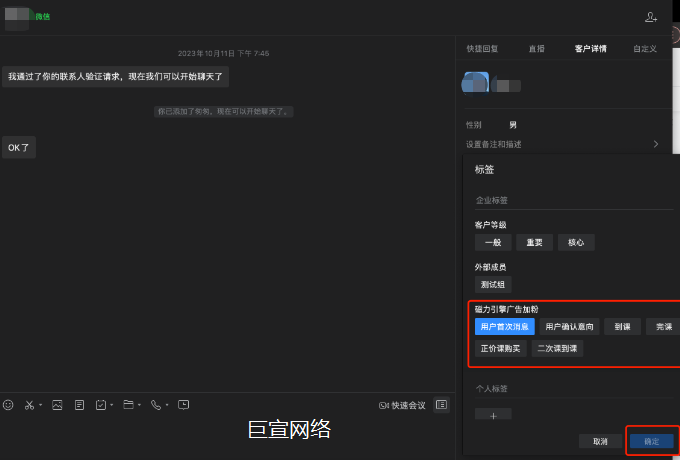Click 取消 to cancel tag changes
This screenshot has width=680, height=460.
tap(600, 441)
